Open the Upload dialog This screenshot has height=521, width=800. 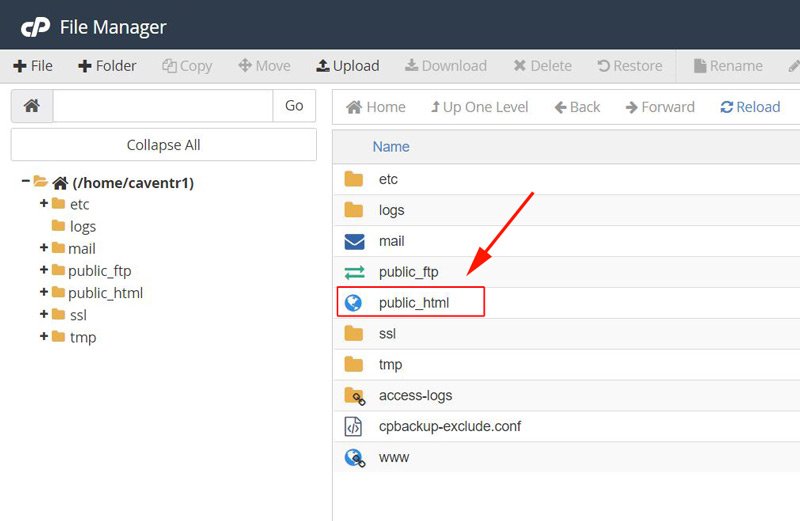(348, 66)
